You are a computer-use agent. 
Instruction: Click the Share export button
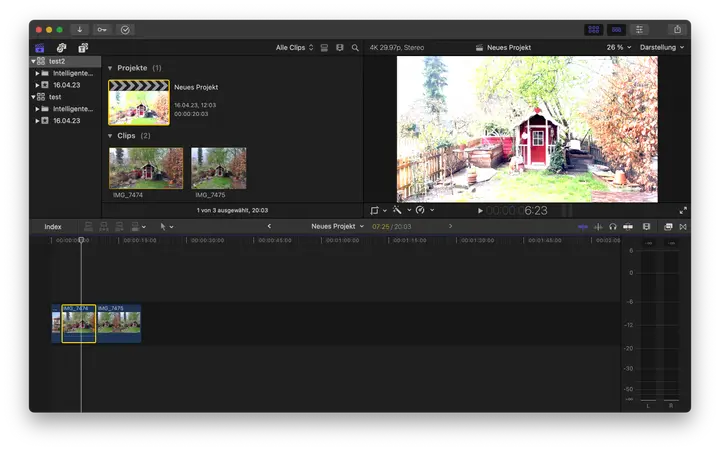pos(677,30)
